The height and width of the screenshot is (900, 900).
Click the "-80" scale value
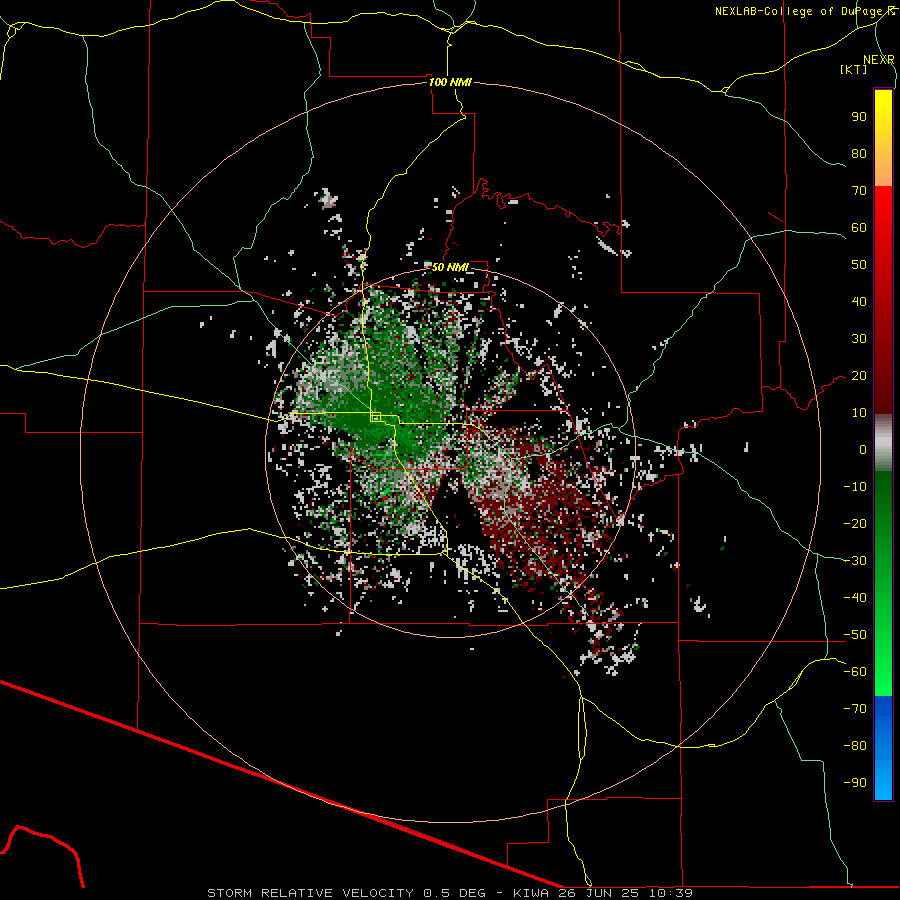[x=855, y=746]
